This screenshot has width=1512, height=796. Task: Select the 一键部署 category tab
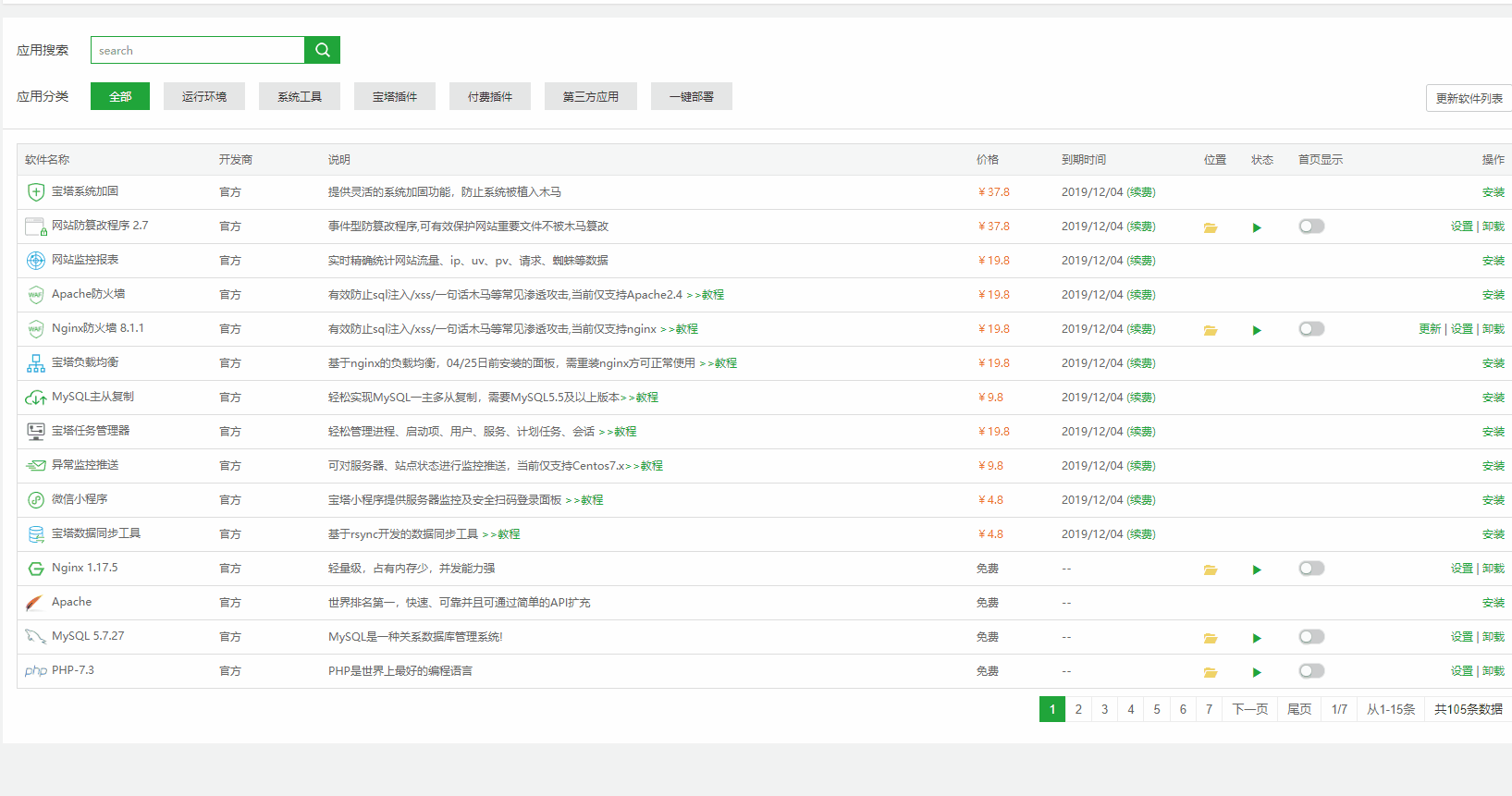tap(692, 96)
